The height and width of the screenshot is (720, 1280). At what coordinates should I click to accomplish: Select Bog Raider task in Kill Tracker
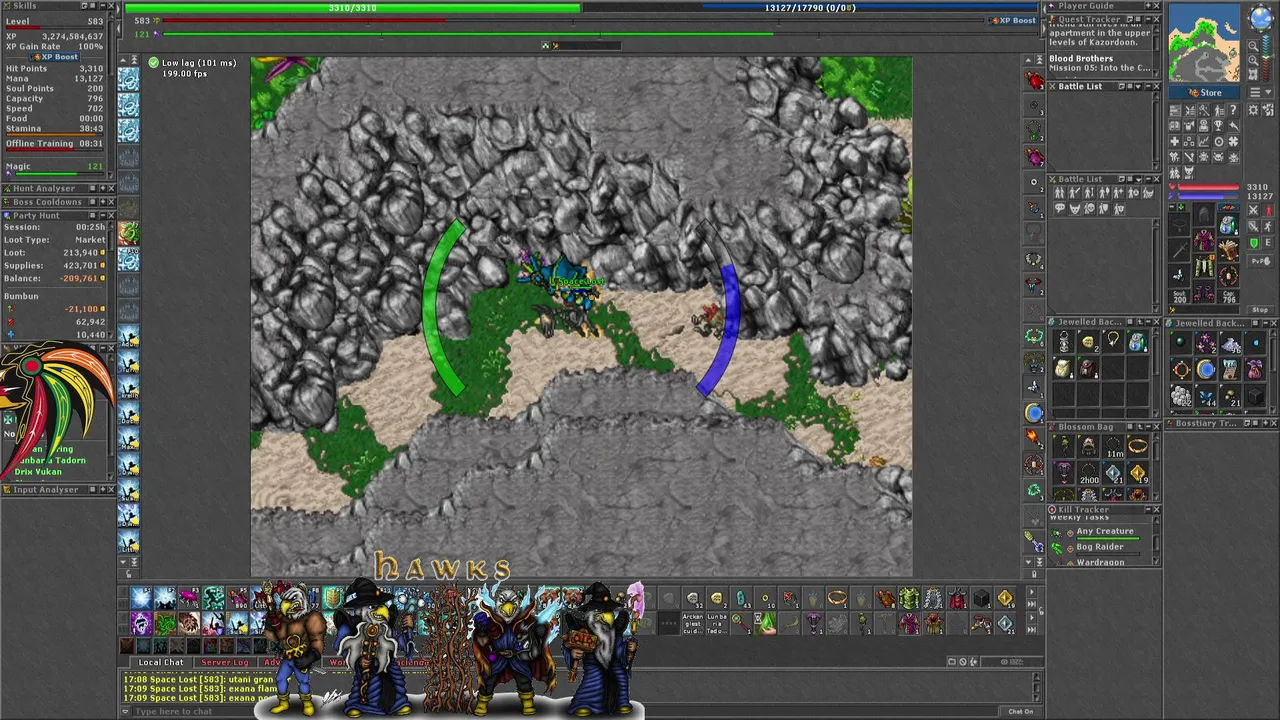[x=1100, y=547]
